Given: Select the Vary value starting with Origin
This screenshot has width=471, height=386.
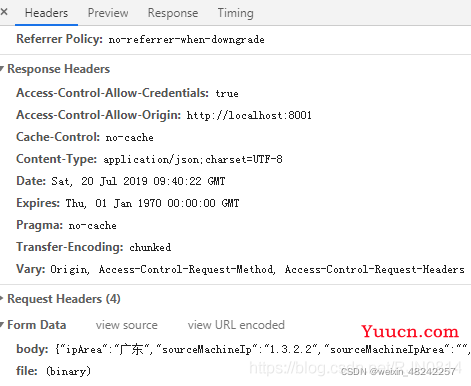Looking at the screenshot, I should pos(257,269).
